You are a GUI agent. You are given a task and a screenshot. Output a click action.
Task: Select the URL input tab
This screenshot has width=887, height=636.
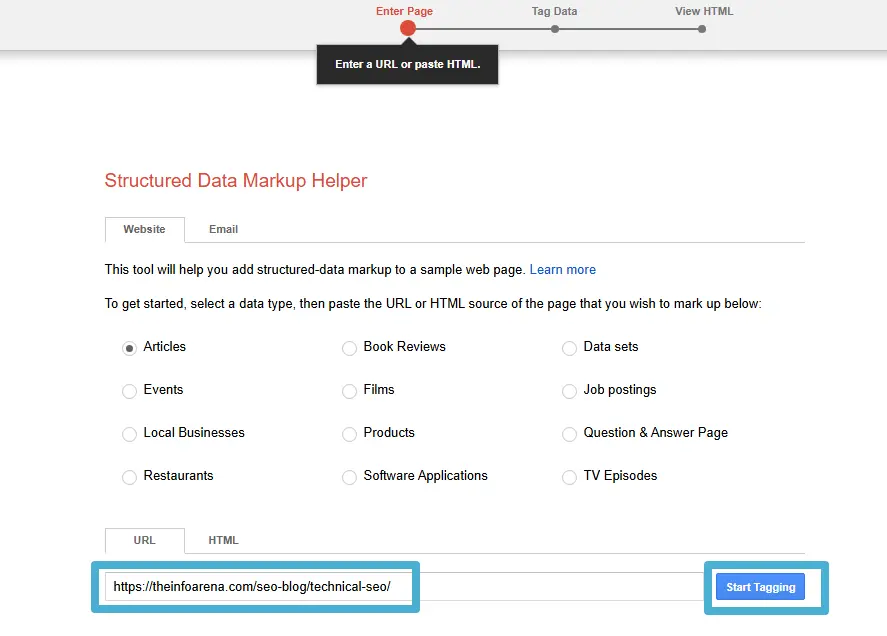(144, 540)
